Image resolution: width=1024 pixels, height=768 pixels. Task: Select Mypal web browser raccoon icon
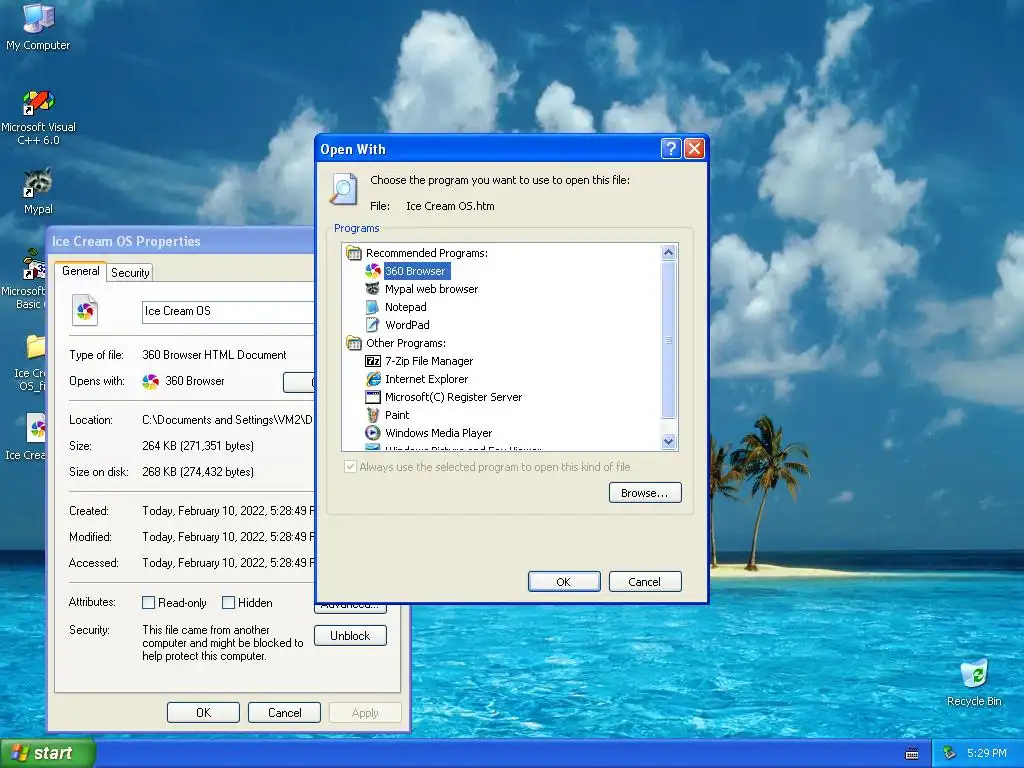click(373, 289)
